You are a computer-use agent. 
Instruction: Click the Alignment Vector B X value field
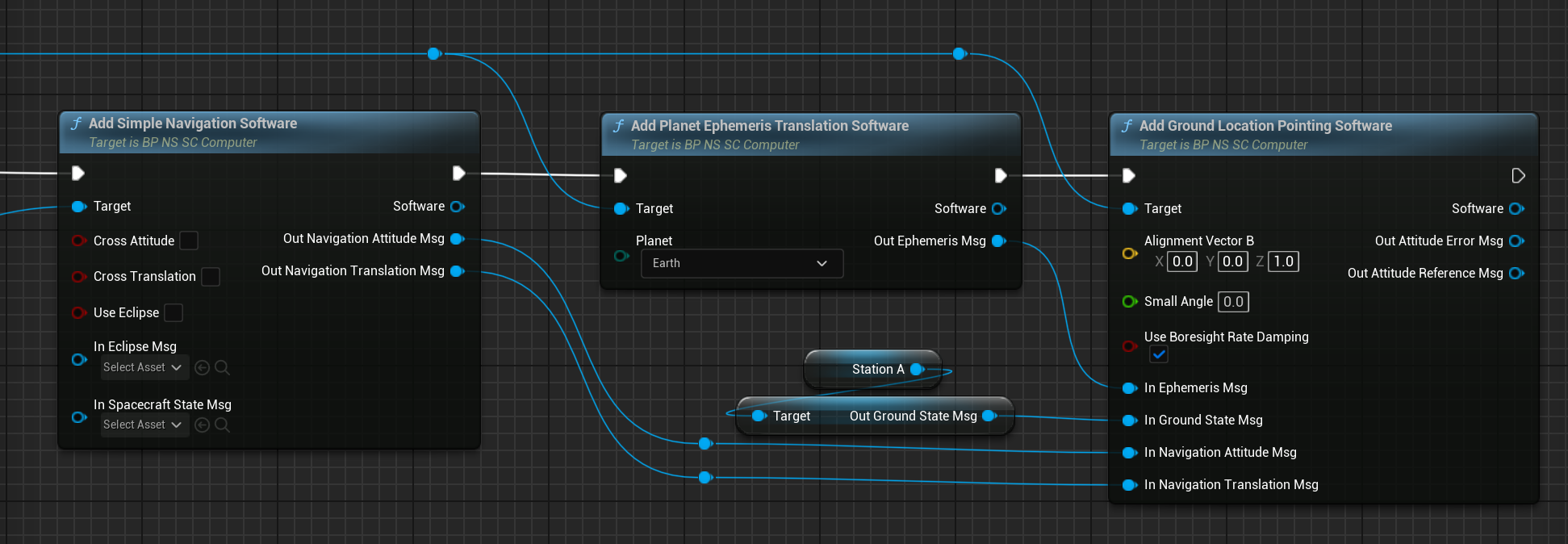[1182, 262]
